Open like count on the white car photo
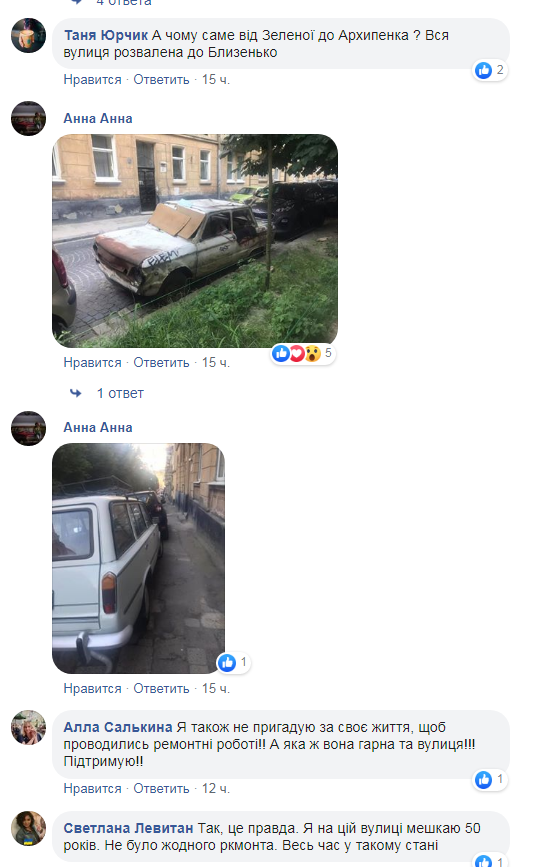The image size is (546, 867). click(234, 662)
